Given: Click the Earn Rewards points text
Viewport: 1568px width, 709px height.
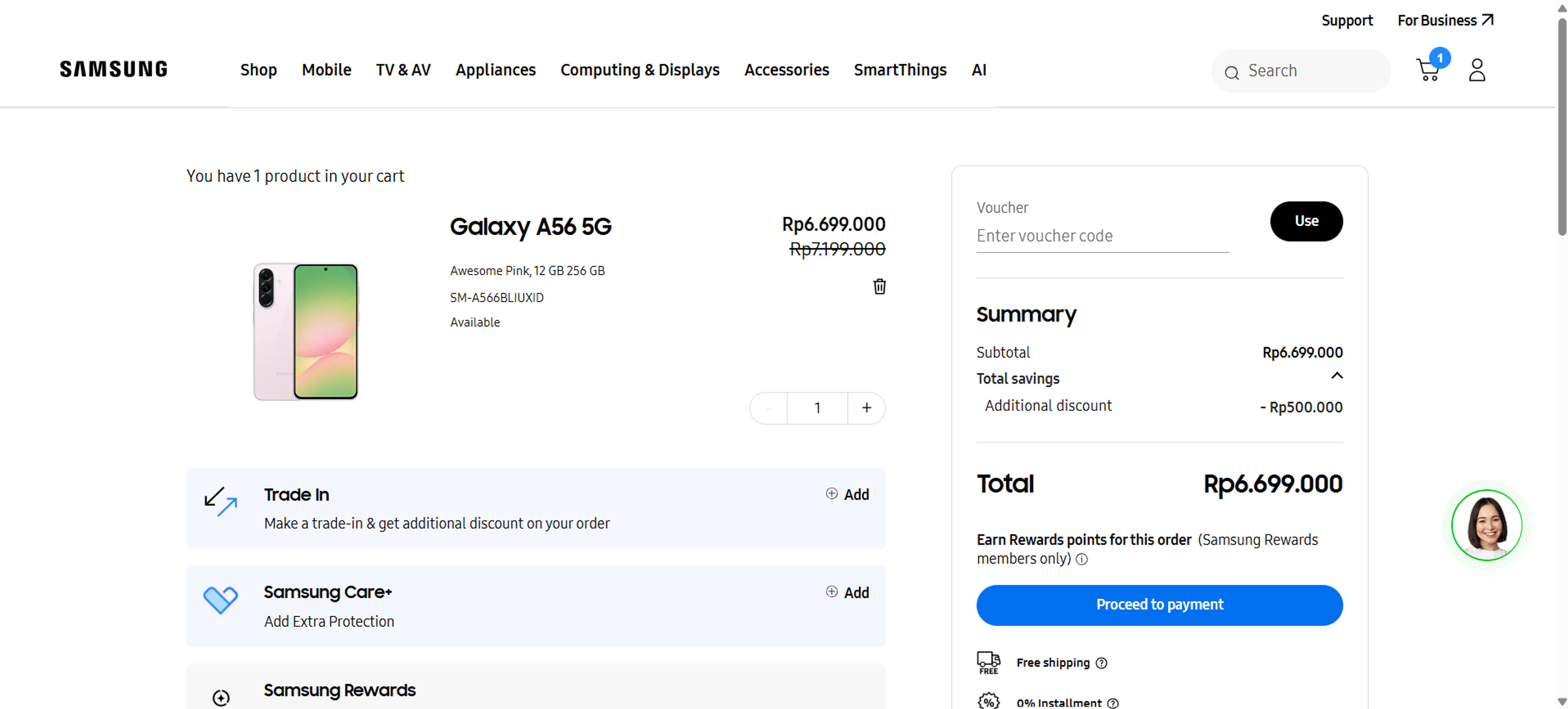Looking at the screenshot, I should pos(1083,540).
